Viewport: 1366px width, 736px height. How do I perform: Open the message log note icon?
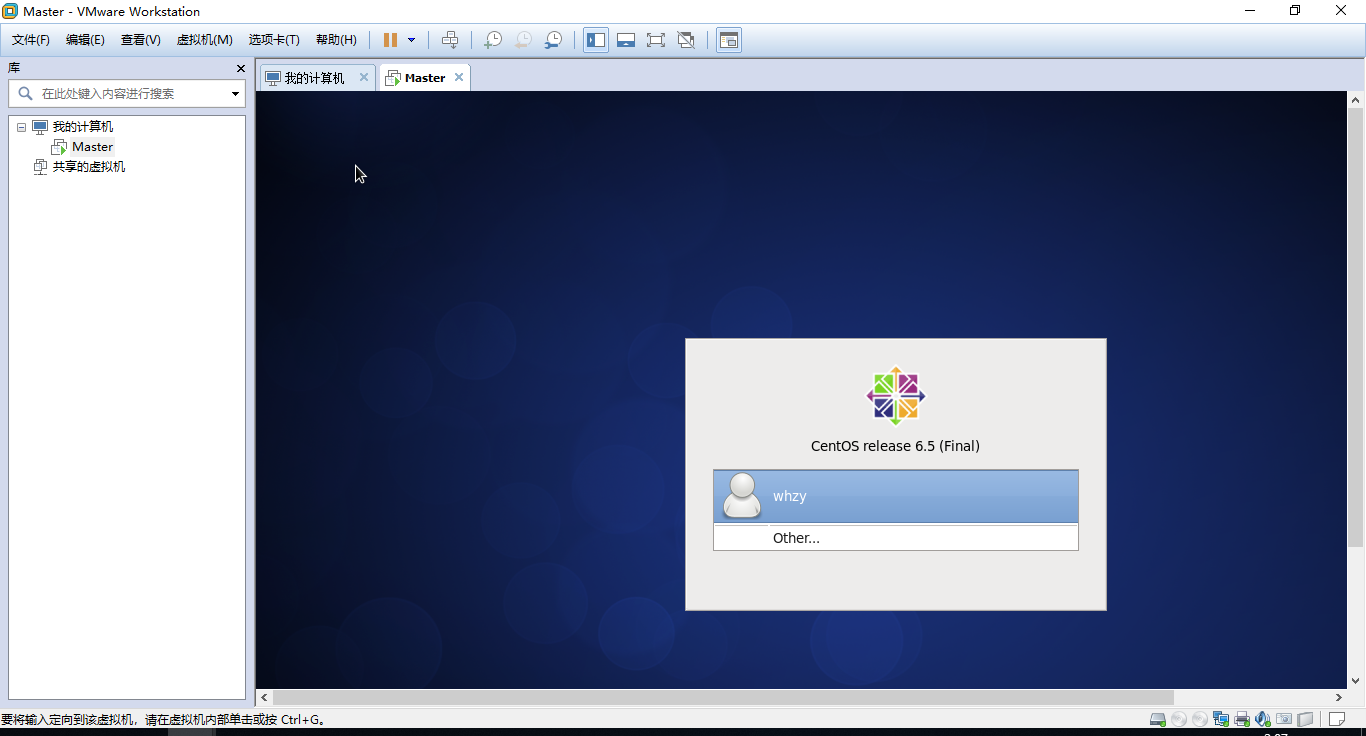tap(1337, 719)
